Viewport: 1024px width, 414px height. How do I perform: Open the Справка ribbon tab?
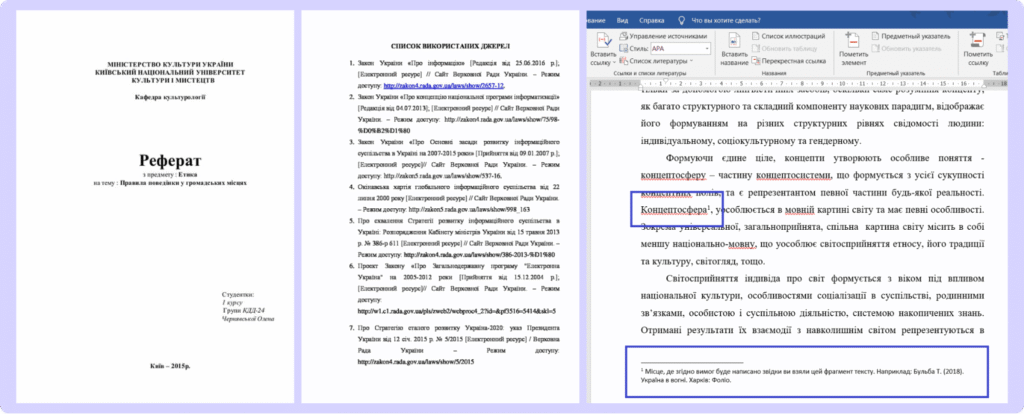(x=651, y=20)
